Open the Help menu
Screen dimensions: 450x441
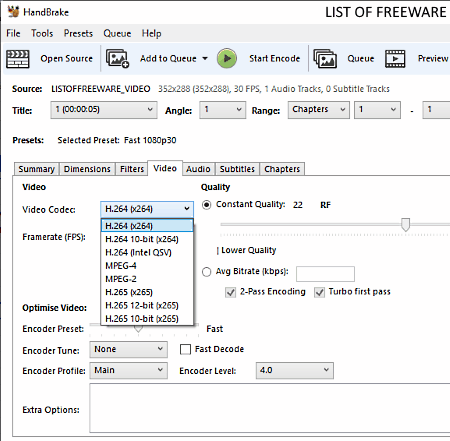(151, 33)
